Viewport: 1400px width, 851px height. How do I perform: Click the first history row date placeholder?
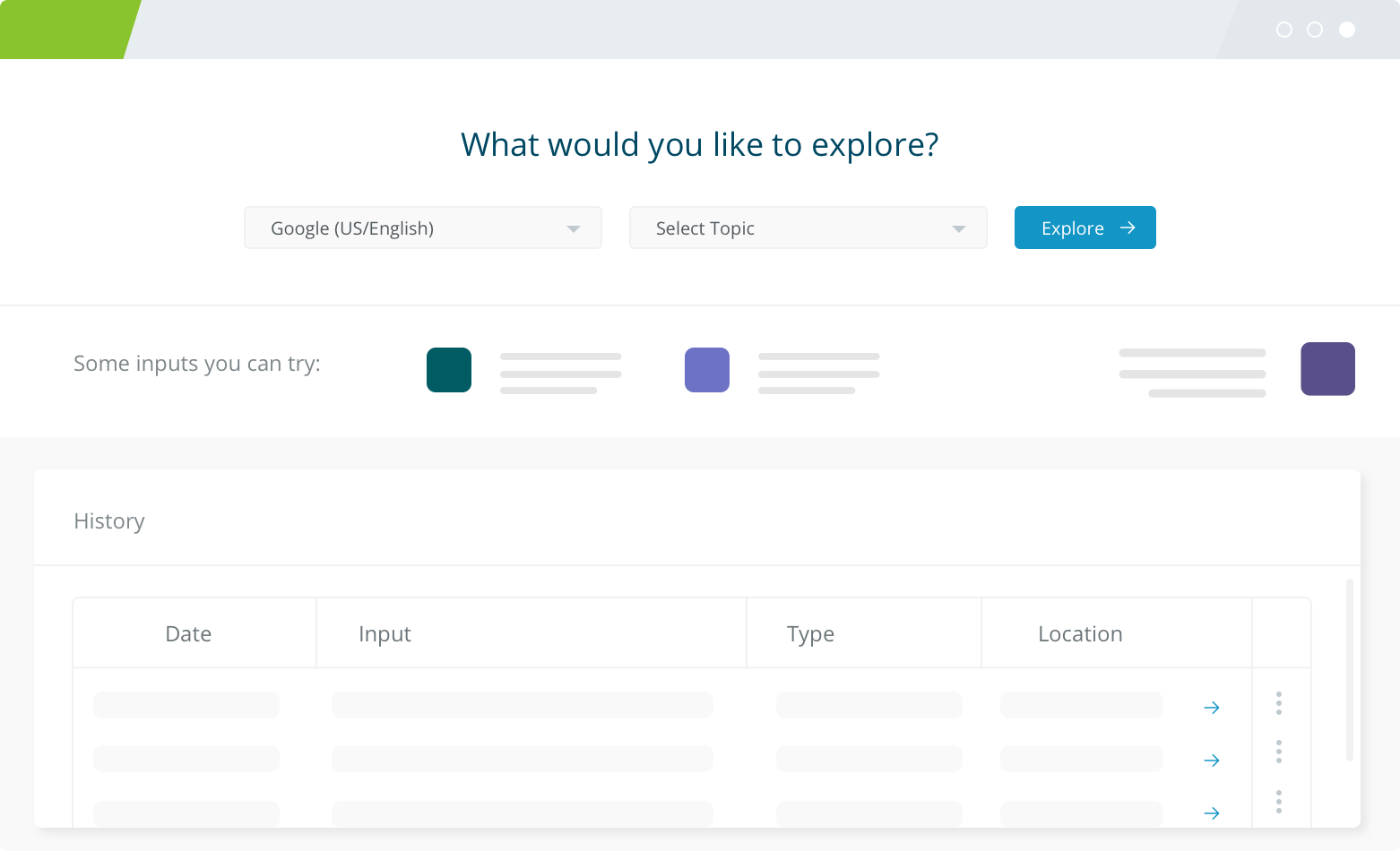tap(186, 705)
